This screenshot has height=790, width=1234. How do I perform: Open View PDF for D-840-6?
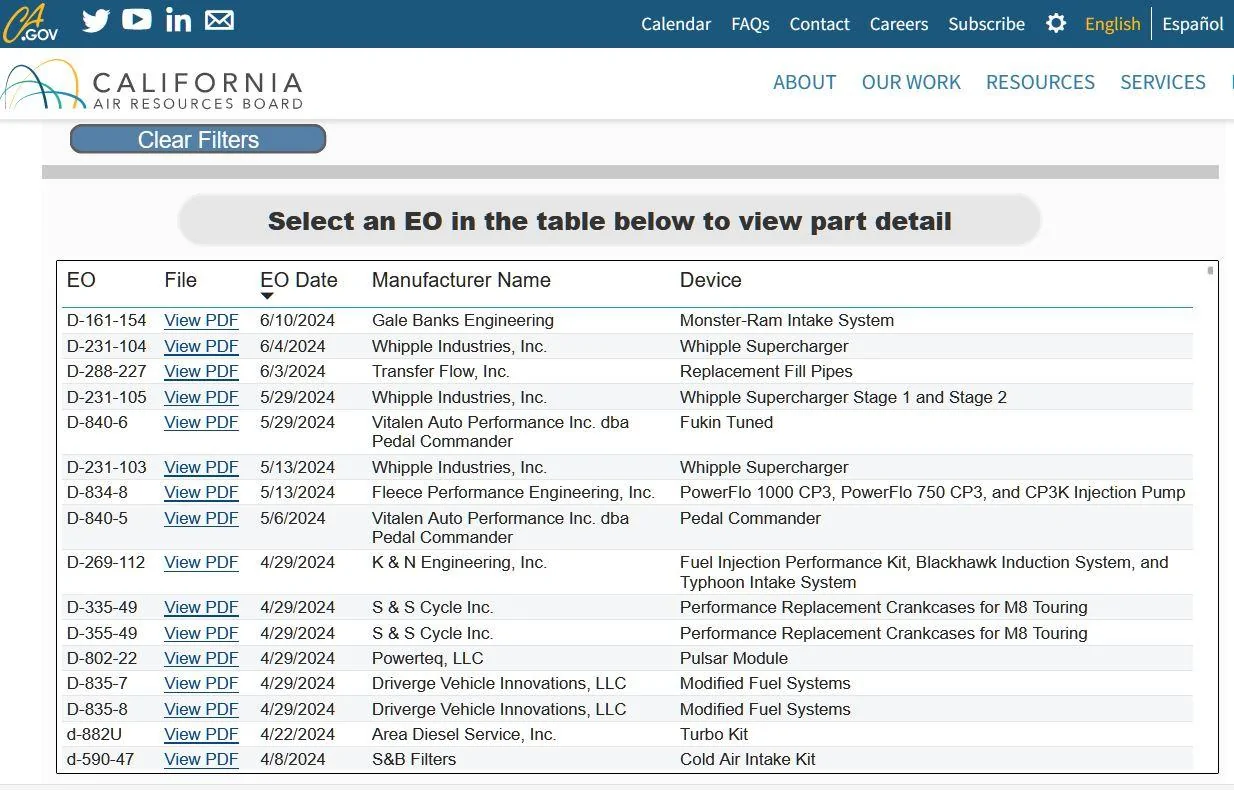pyautogui.click(x=201, y=422)
